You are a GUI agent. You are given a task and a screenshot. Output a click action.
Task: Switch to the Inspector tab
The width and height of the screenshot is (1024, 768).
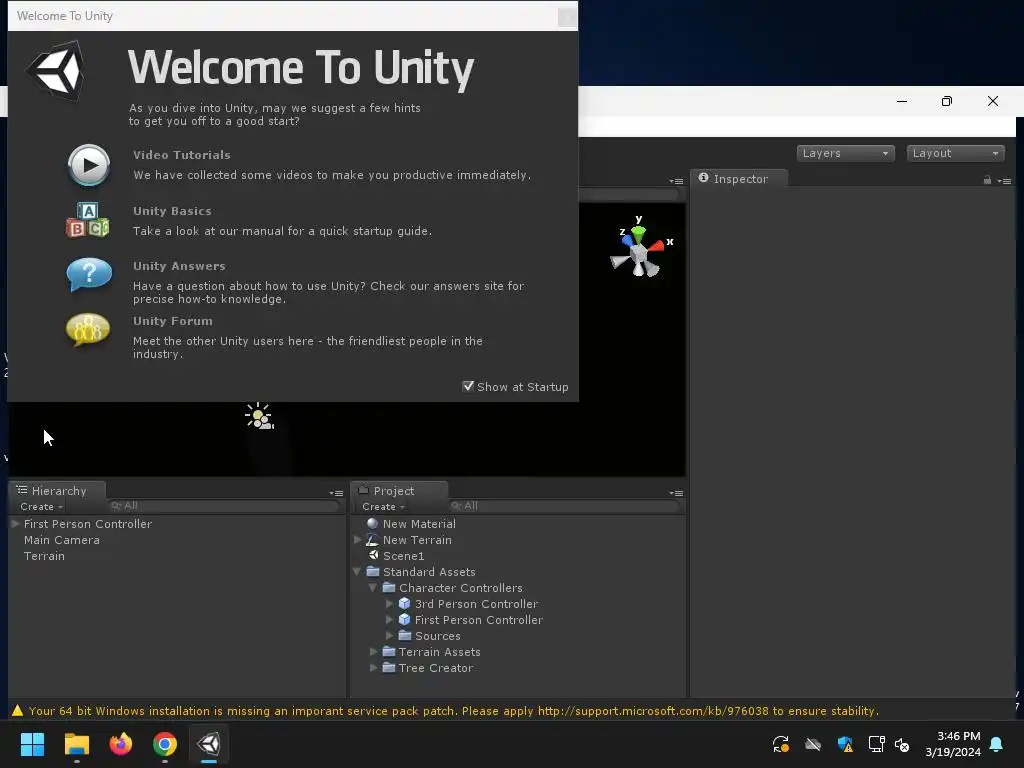pos(739,178)
